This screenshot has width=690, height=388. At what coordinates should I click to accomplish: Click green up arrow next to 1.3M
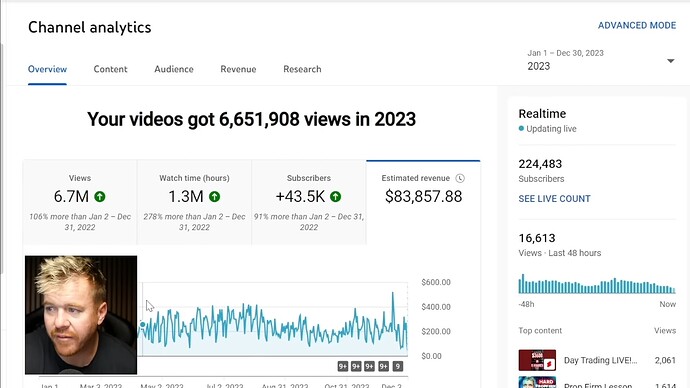214,197
